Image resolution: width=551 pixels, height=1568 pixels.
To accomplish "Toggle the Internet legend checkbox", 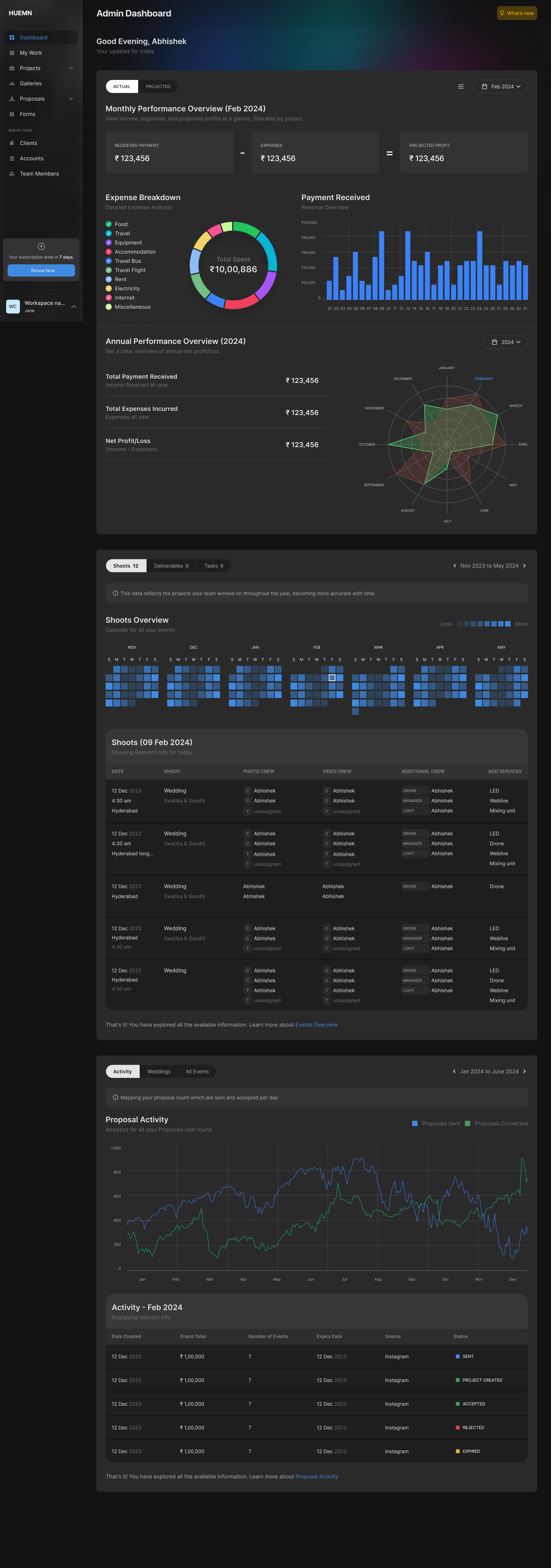I will [x=109, y=298].
